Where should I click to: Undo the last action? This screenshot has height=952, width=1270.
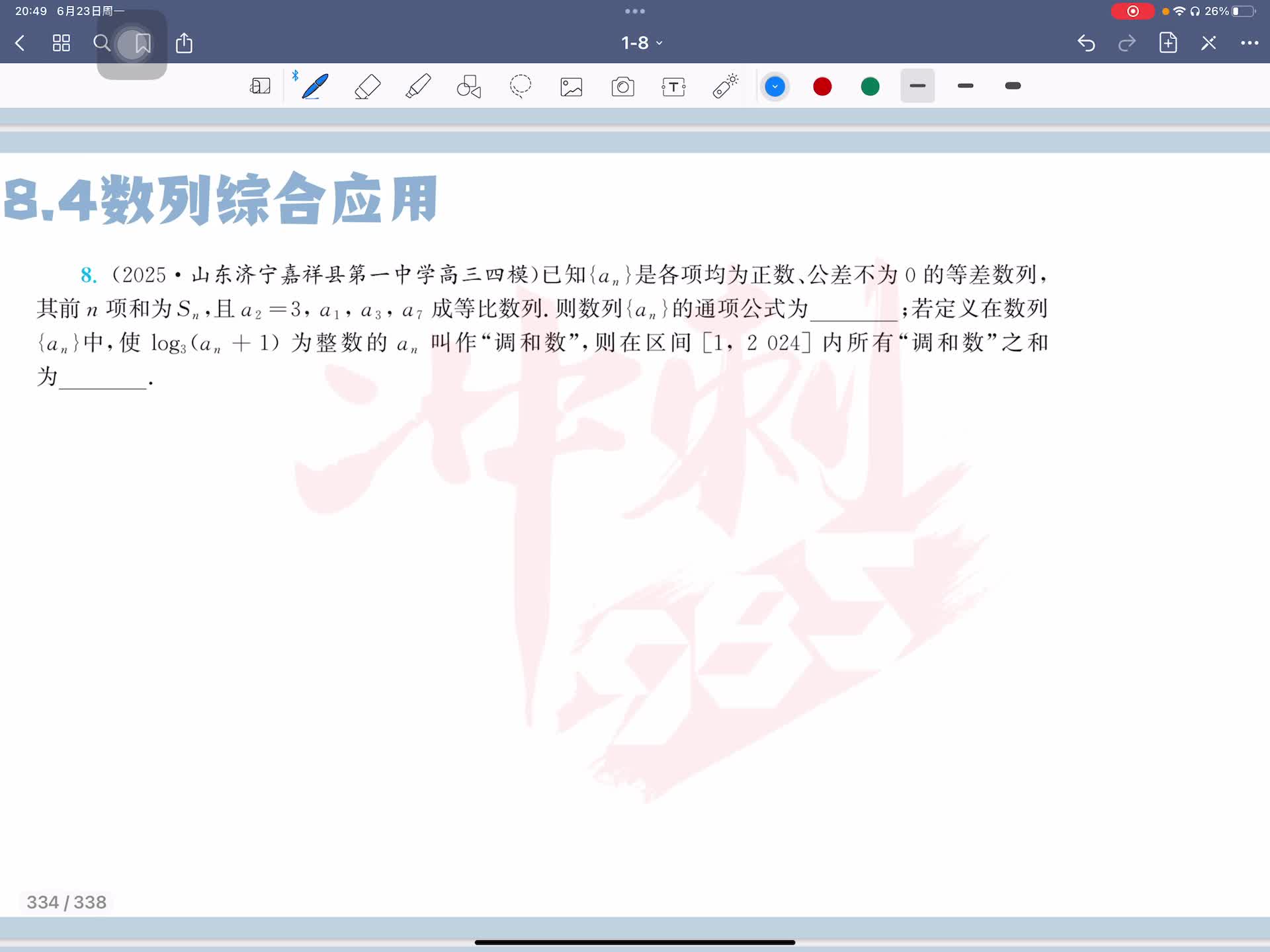coord(1086,43)
